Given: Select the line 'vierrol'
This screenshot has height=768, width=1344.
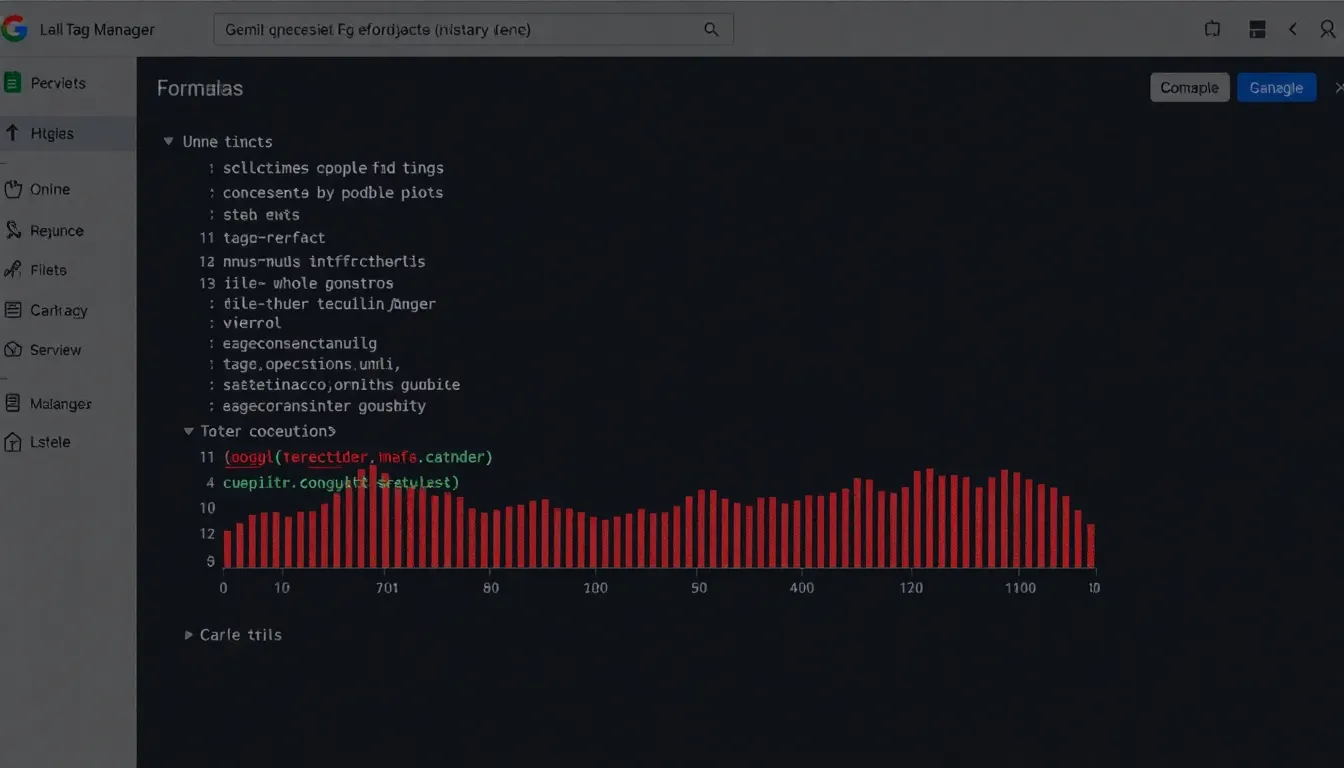Looking at the screenshot, I should pos(252,323).
